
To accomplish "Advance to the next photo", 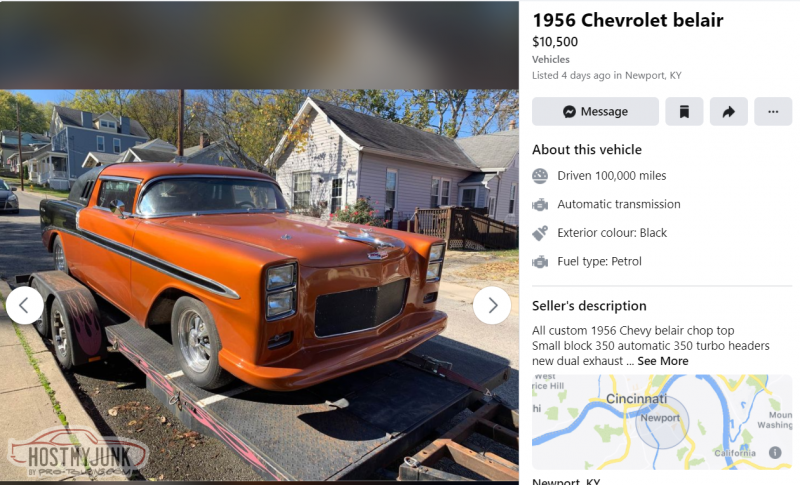I will tap(492, 305).
